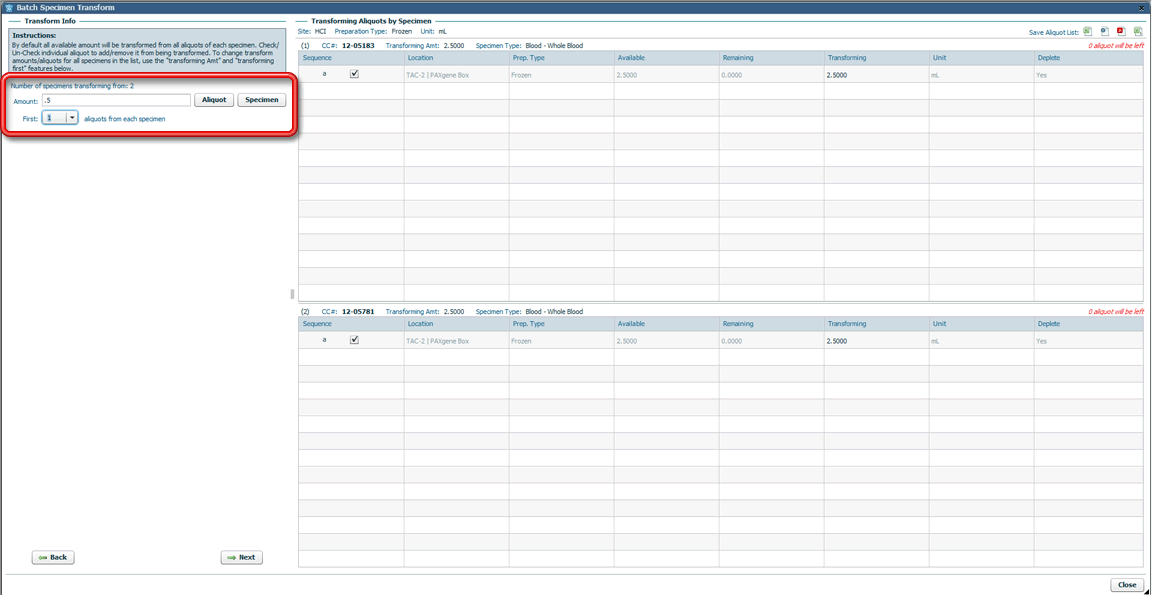The height and width of the screenshot is (595, 1152).
Task: Click the Batch Specimen Transform title bar icon
Action: click(x=9, y=7)
